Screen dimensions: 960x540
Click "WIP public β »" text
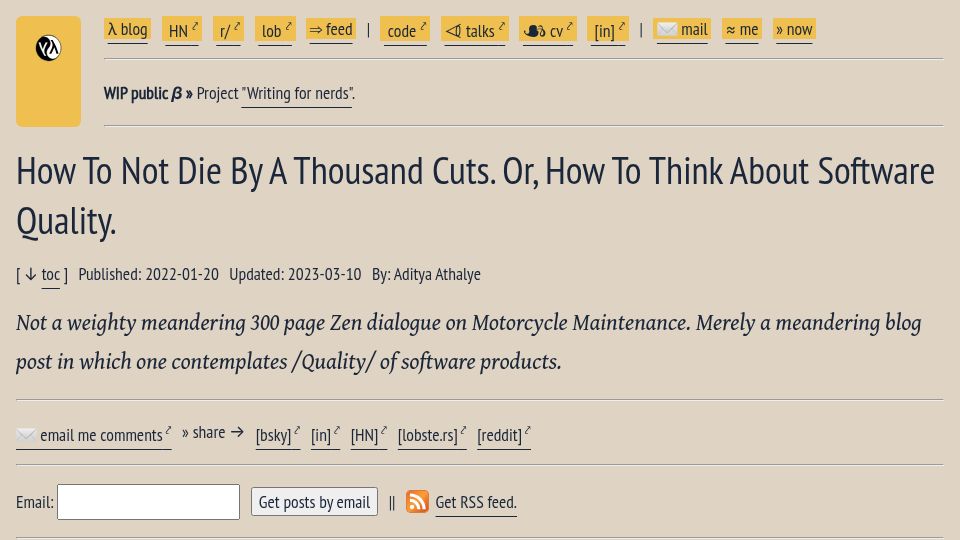148,94
